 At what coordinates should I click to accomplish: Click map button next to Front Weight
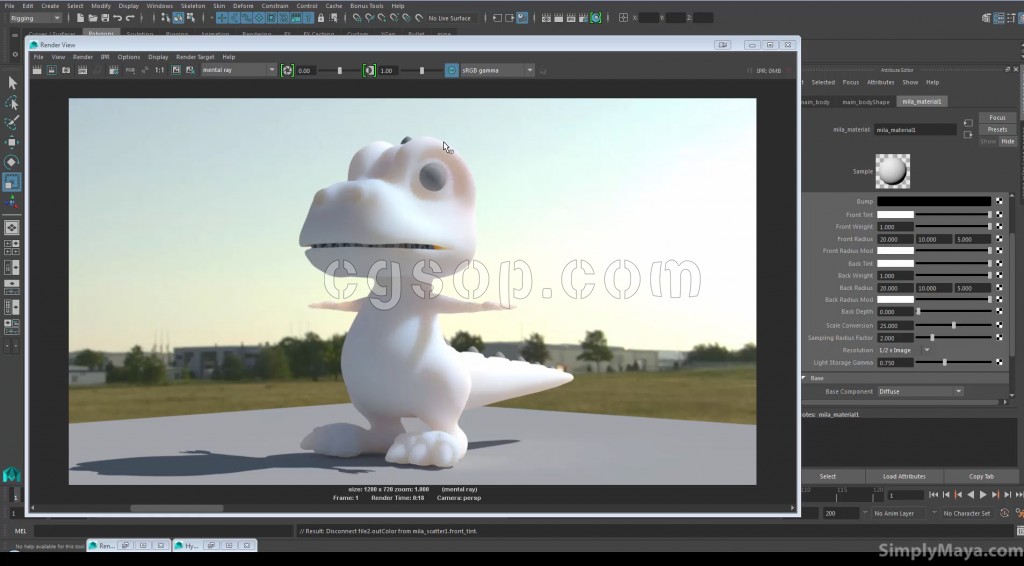click(x=999, y=227)
